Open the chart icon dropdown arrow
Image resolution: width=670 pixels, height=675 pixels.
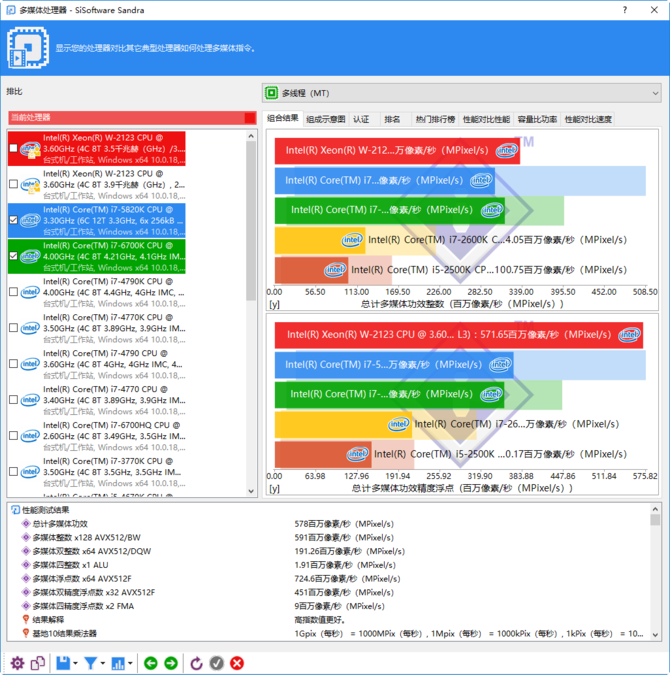(x=130, y=663)
